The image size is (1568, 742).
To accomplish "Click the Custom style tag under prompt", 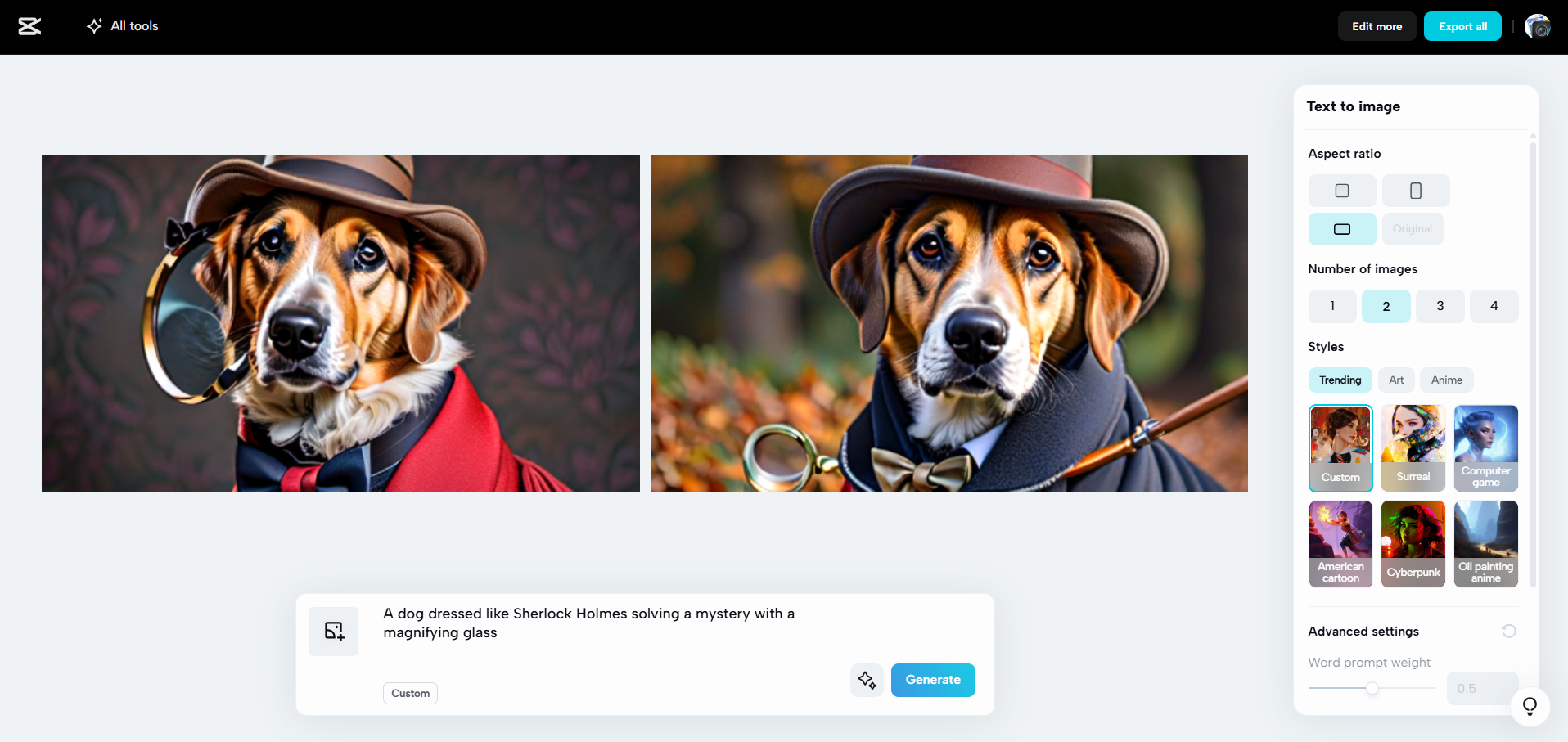I will click(x=410, y=693).
